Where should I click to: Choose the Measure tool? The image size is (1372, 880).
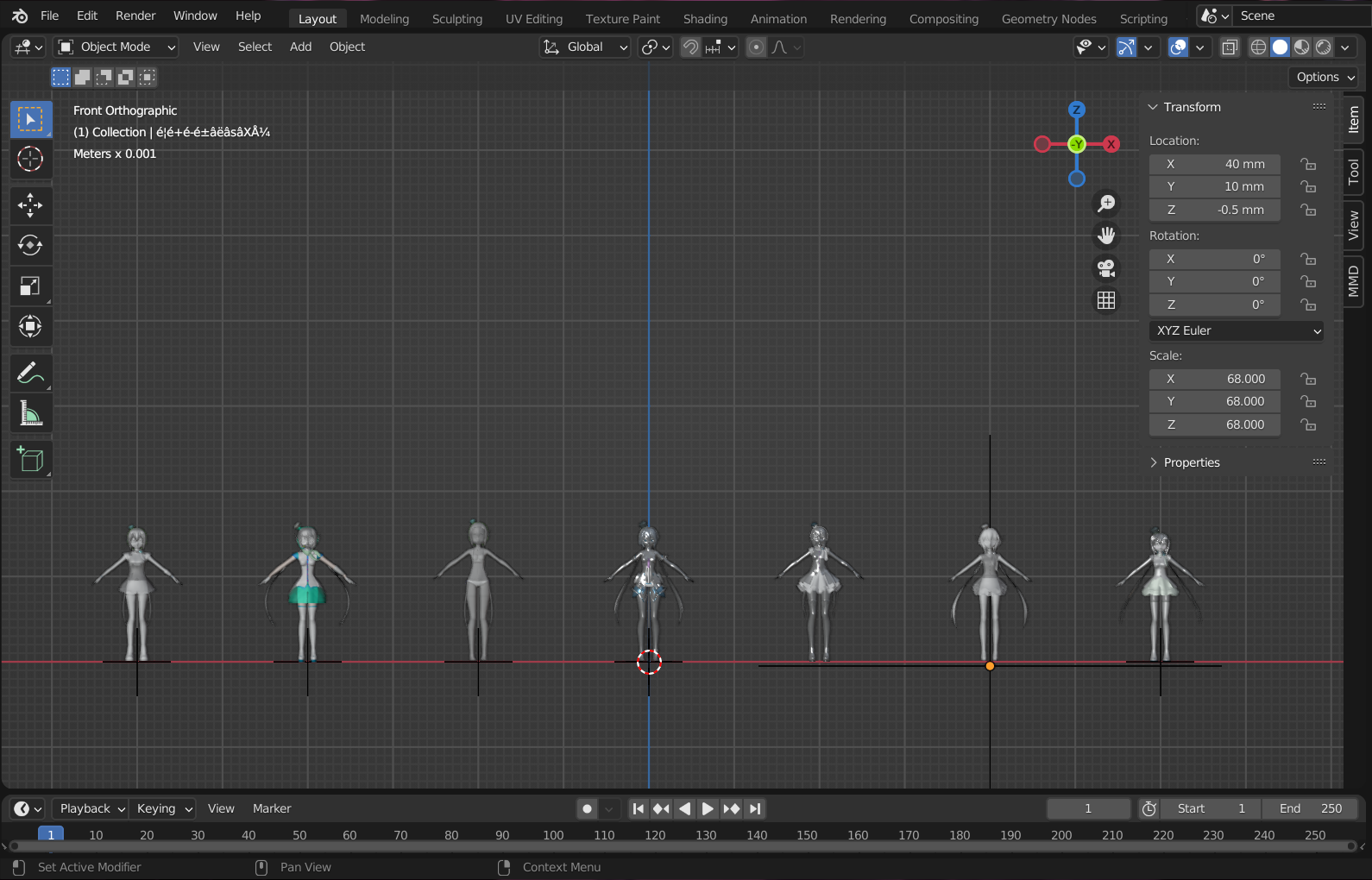(x=31, y=414)
